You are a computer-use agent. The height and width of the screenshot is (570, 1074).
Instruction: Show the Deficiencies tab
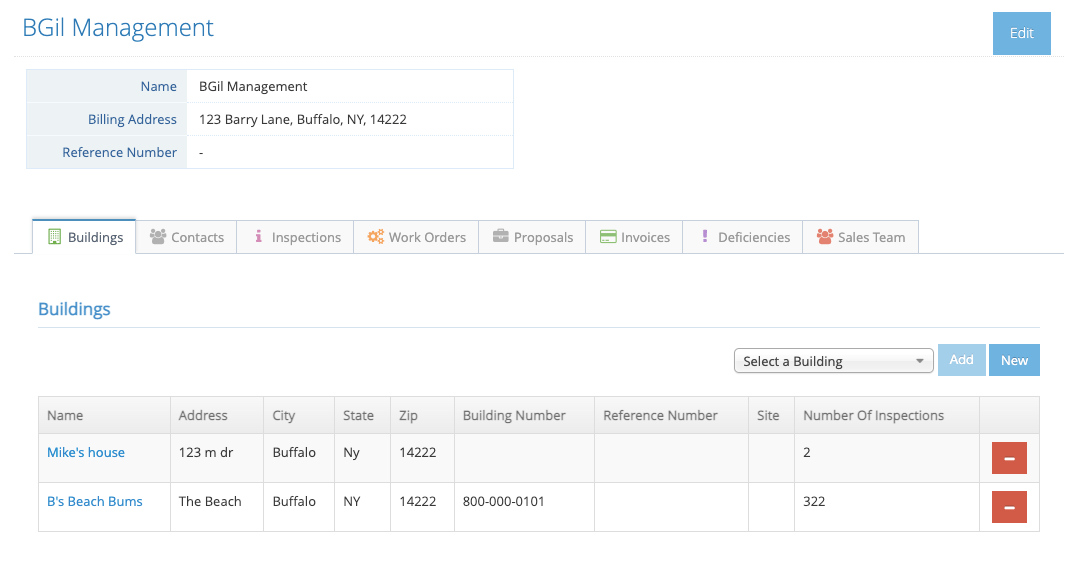742,237
